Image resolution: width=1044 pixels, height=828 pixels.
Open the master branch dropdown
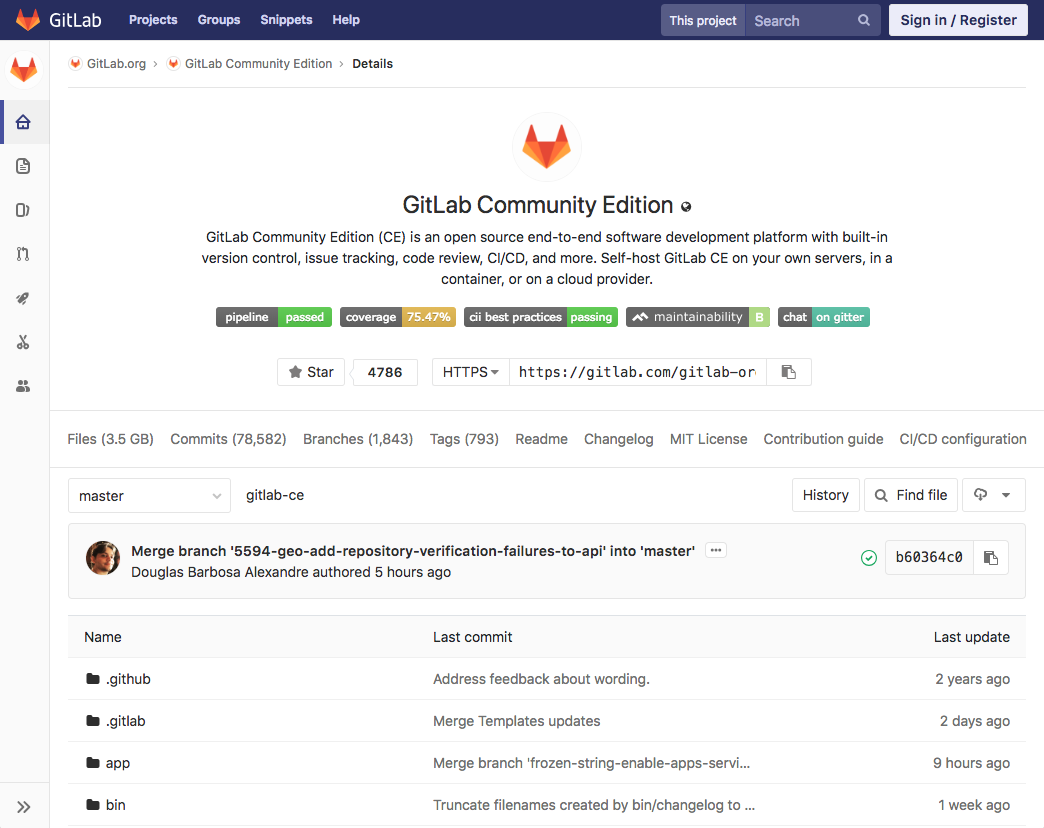pos(149,496)
